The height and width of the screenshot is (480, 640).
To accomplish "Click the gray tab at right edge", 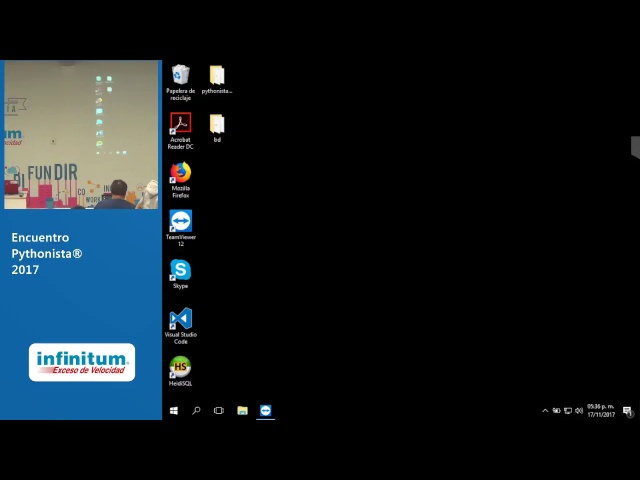I will pyautogui.click(x=636, y=147).
